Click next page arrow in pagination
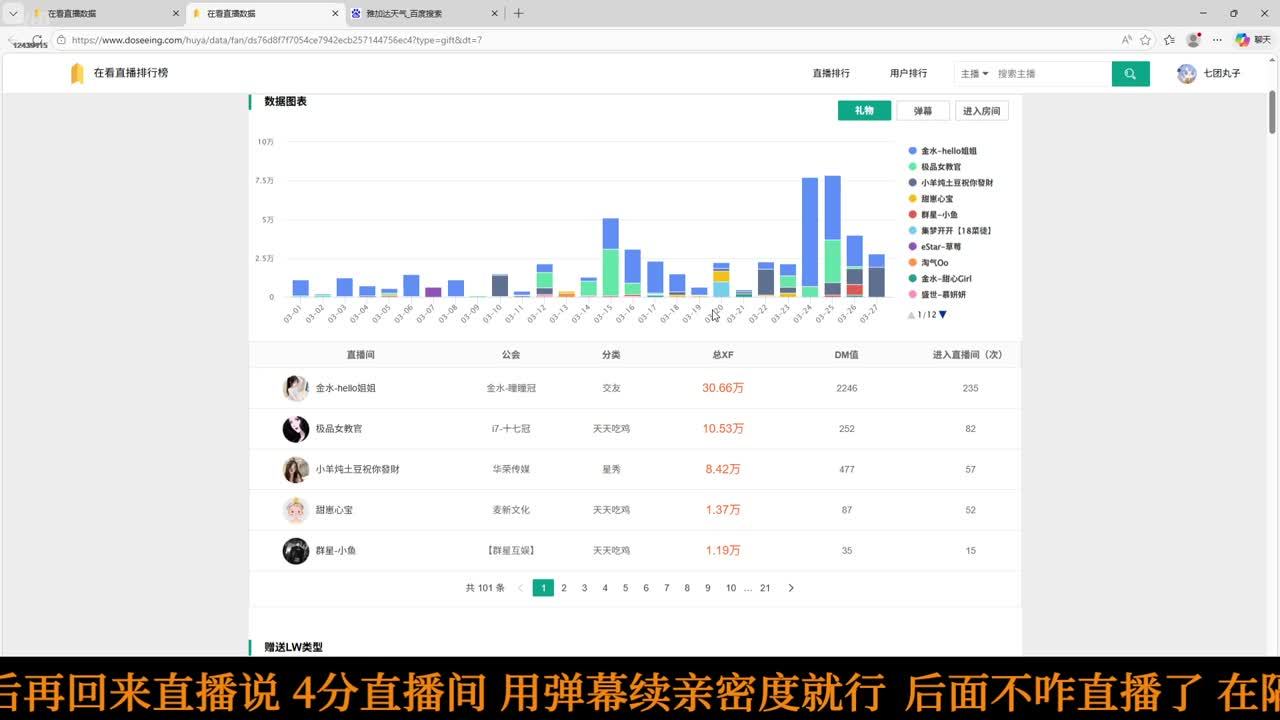The height and width of the screenshot is (720, 1280). (791, 588)
